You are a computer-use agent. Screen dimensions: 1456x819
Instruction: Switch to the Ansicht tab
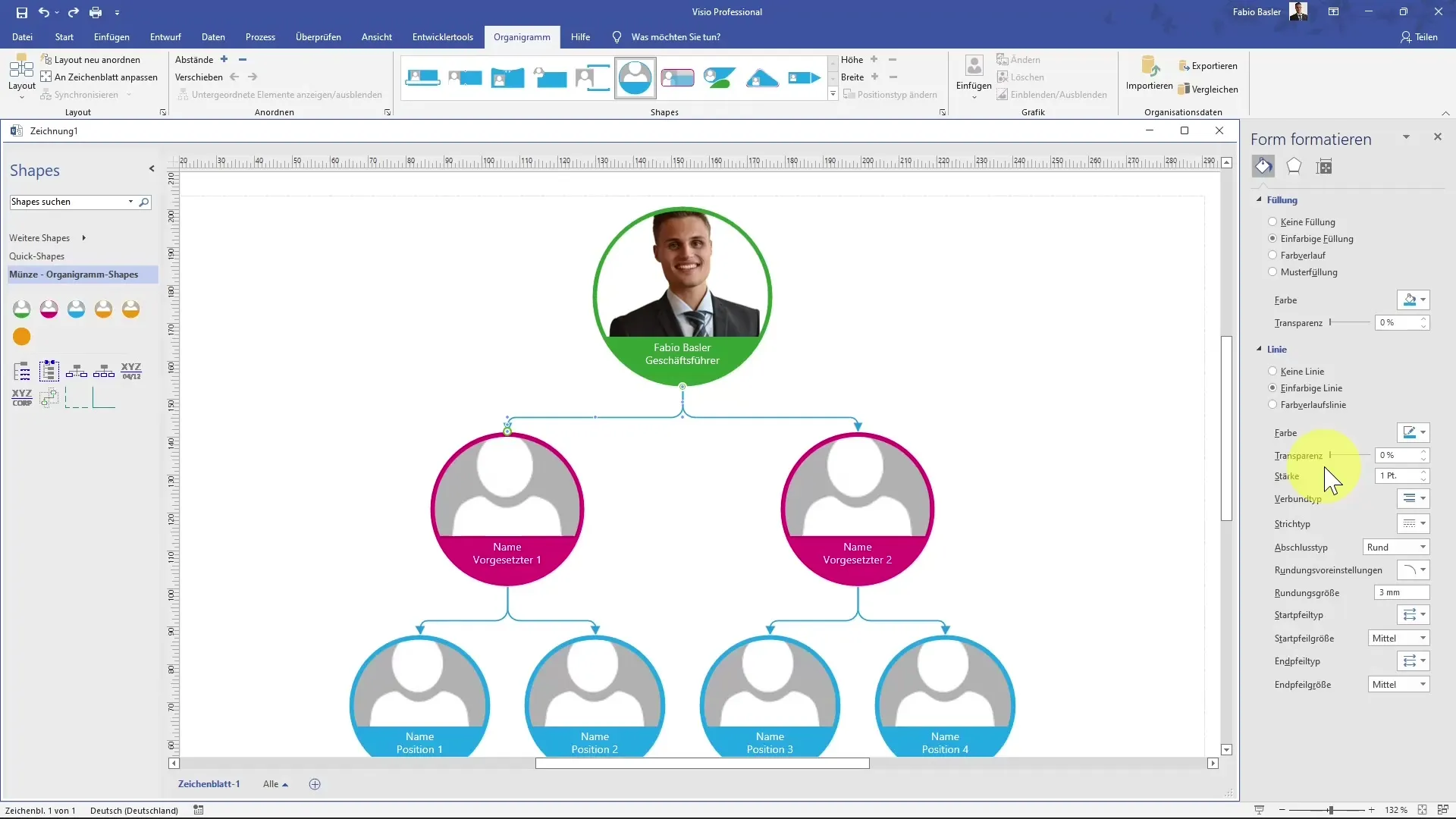coord(377,37)
